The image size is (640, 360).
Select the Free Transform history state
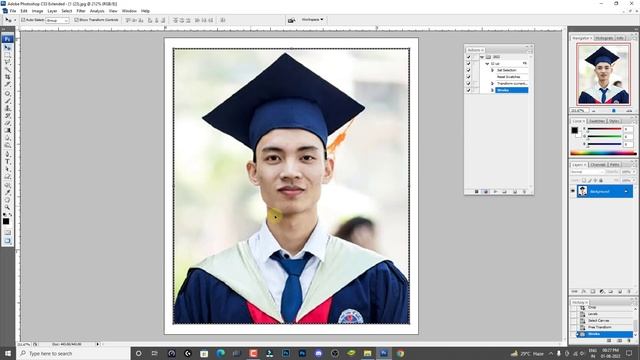[600, 327]
